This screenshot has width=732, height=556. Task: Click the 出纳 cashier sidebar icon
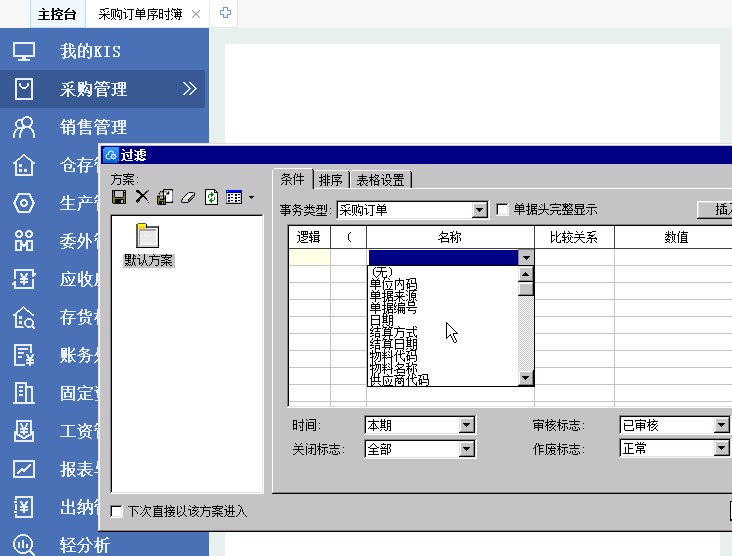24,507
